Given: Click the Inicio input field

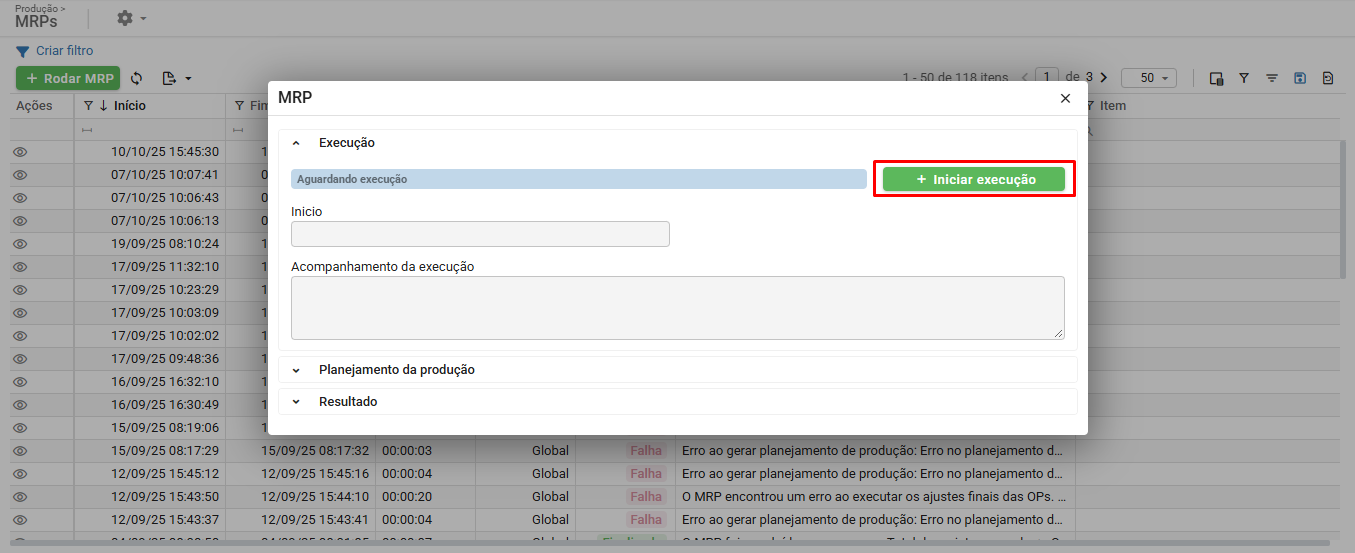Looking at the screenshot, I should (480, 234).
